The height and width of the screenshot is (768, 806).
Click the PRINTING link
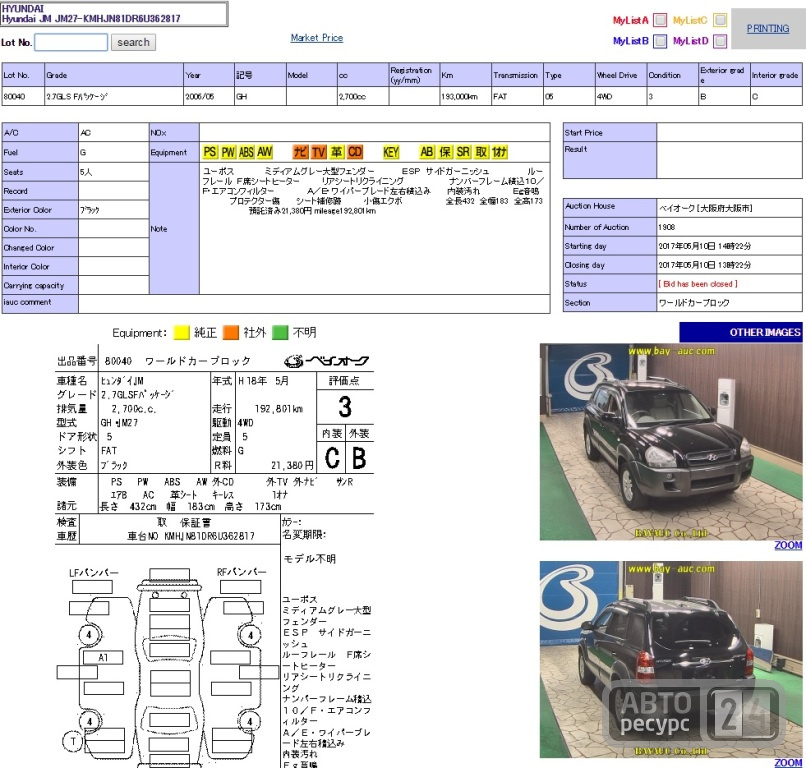(768, 29)
